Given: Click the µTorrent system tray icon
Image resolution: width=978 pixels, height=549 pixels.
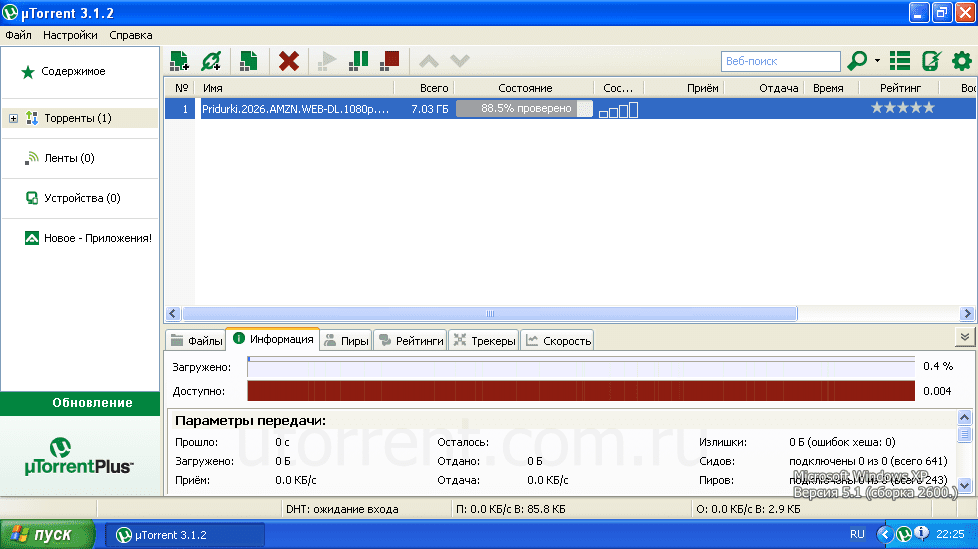Looking at the screenshot, I should 903,534.
